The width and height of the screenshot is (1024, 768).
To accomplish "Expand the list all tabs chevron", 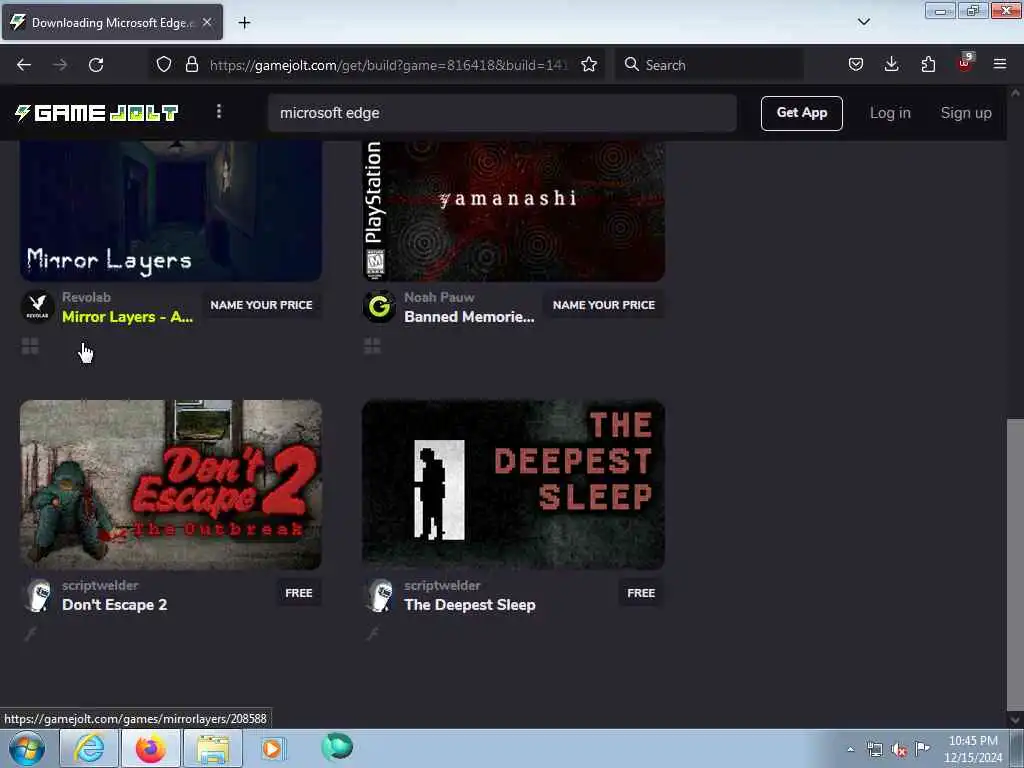I will point(863,22).
